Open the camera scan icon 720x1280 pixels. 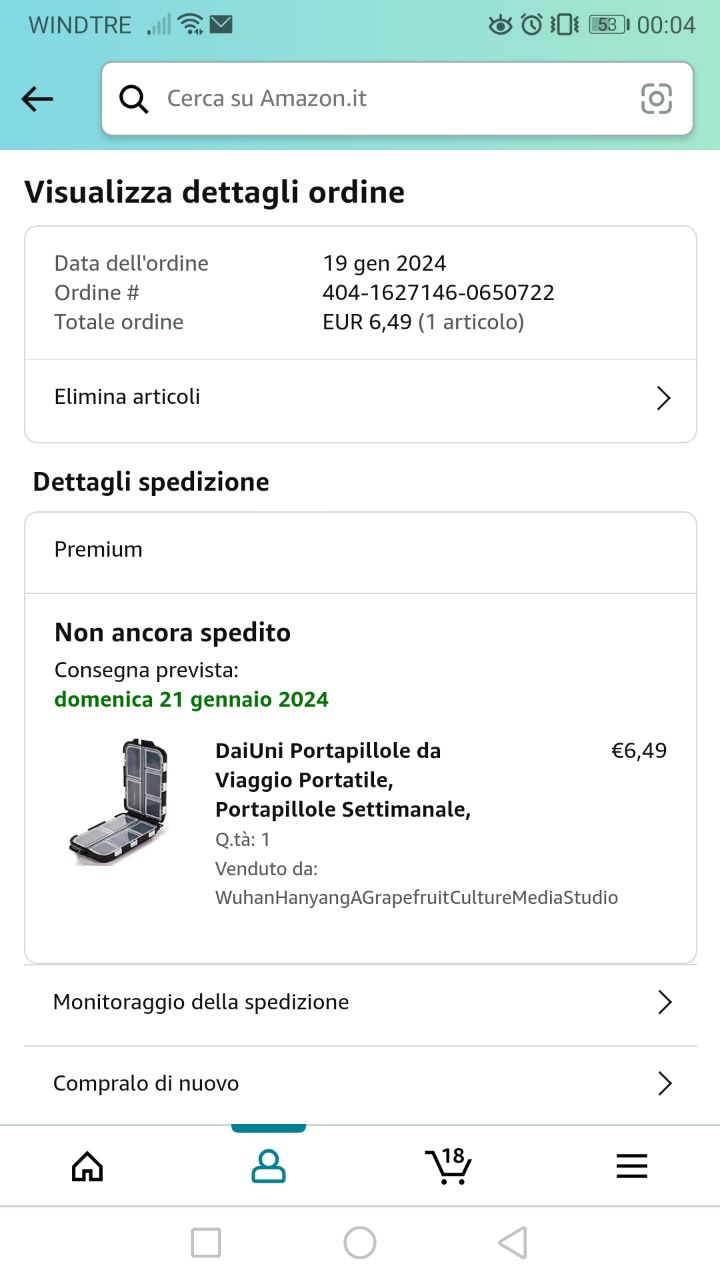point(656,98)
